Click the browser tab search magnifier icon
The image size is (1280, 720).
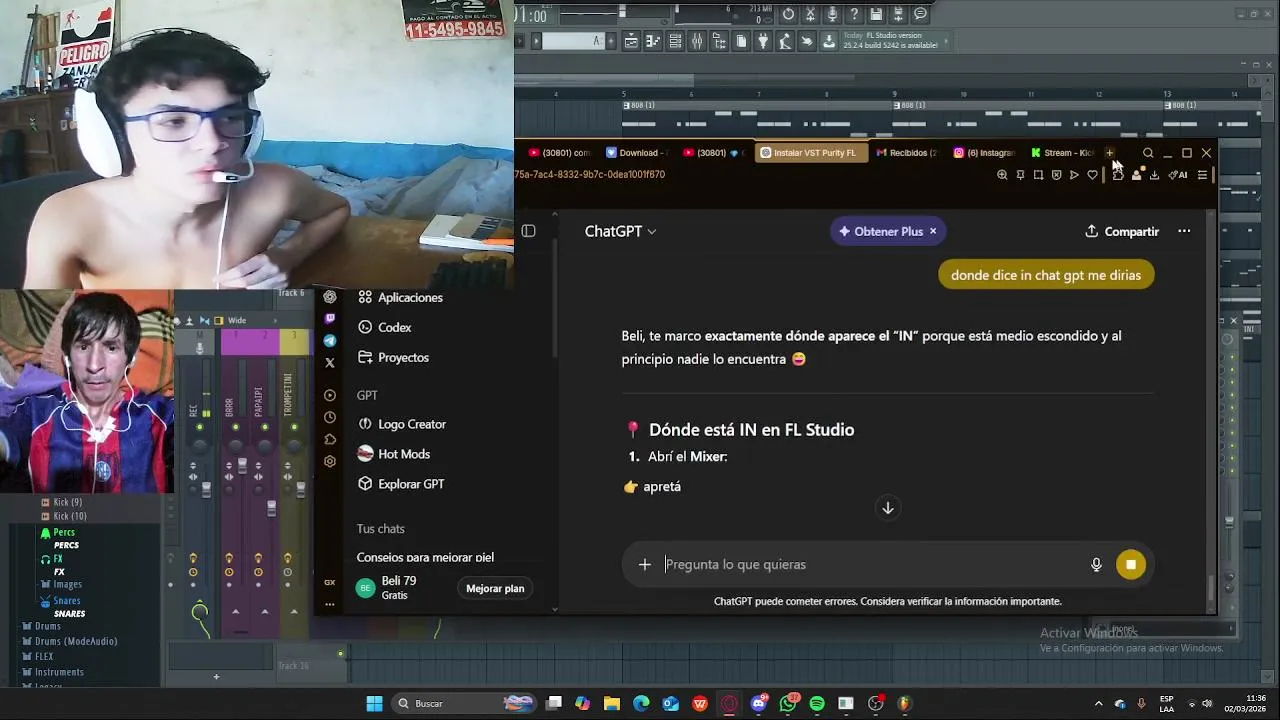[x=1148, y=153]
